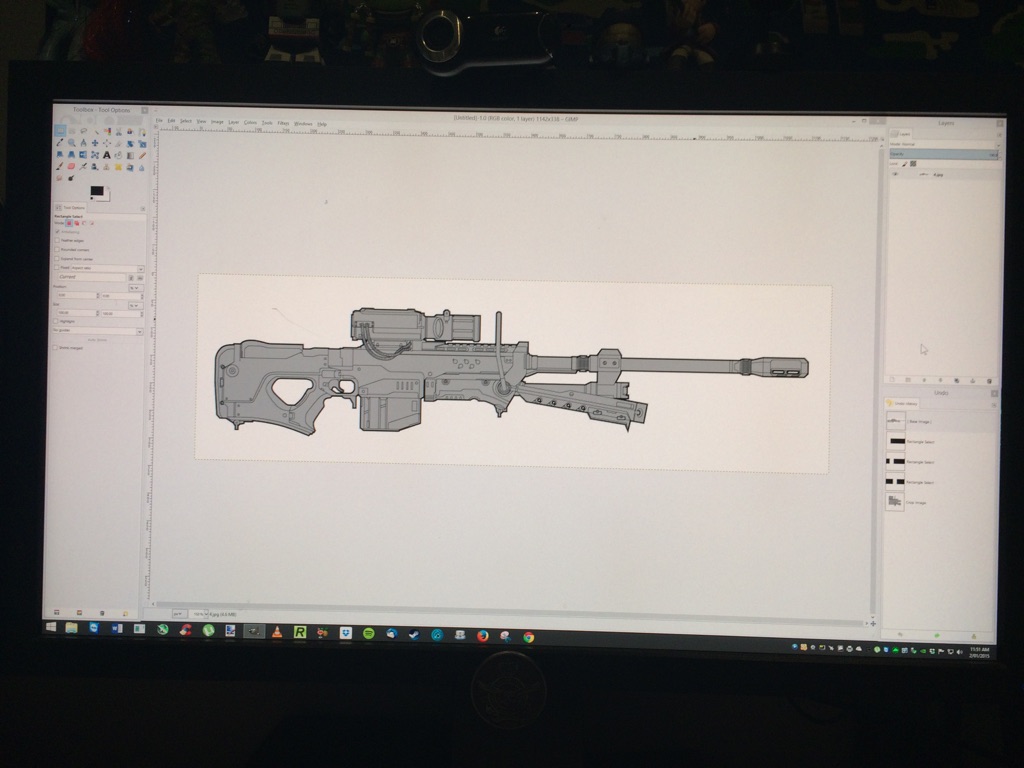Select the Bucket Fill tool

(118, 155)
